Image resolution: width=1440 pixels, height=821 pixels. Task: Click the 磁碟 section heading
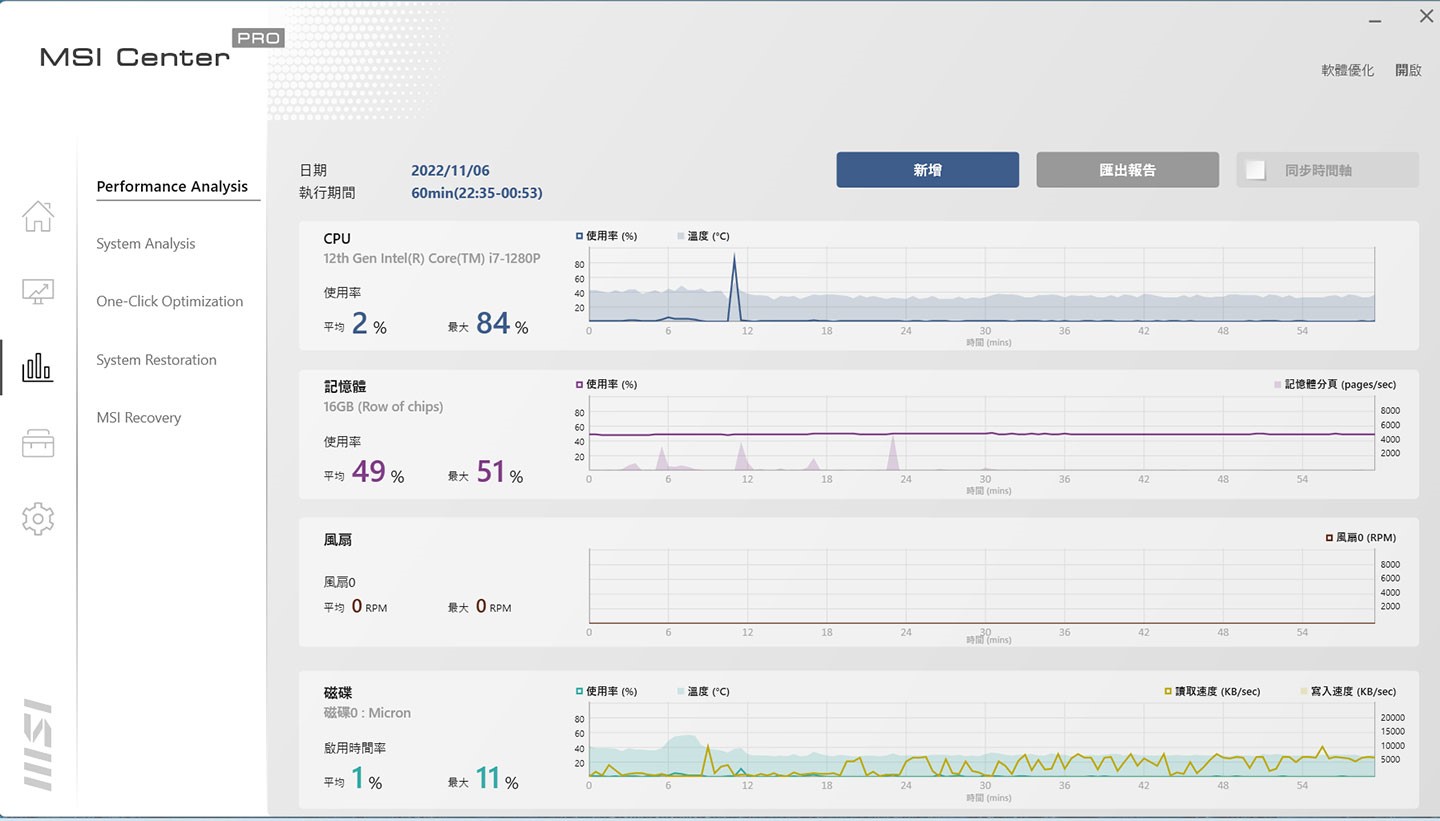pyautogui.click(x=338, y=693)
